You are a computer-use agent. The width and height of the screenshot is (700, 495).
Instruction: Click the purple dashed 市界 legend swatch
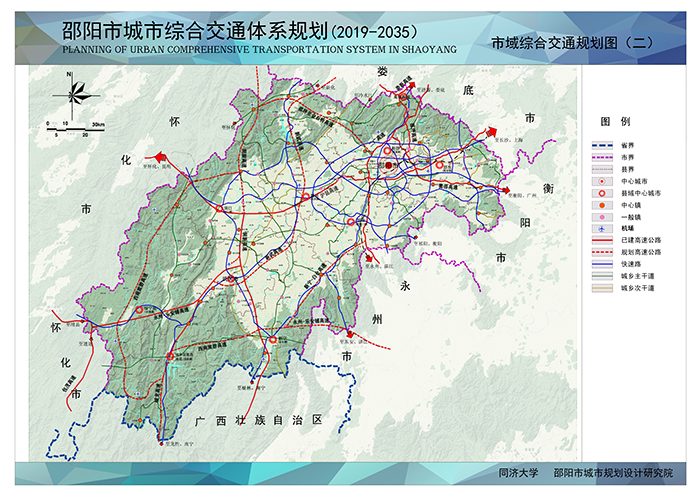[x=600, y=157]
